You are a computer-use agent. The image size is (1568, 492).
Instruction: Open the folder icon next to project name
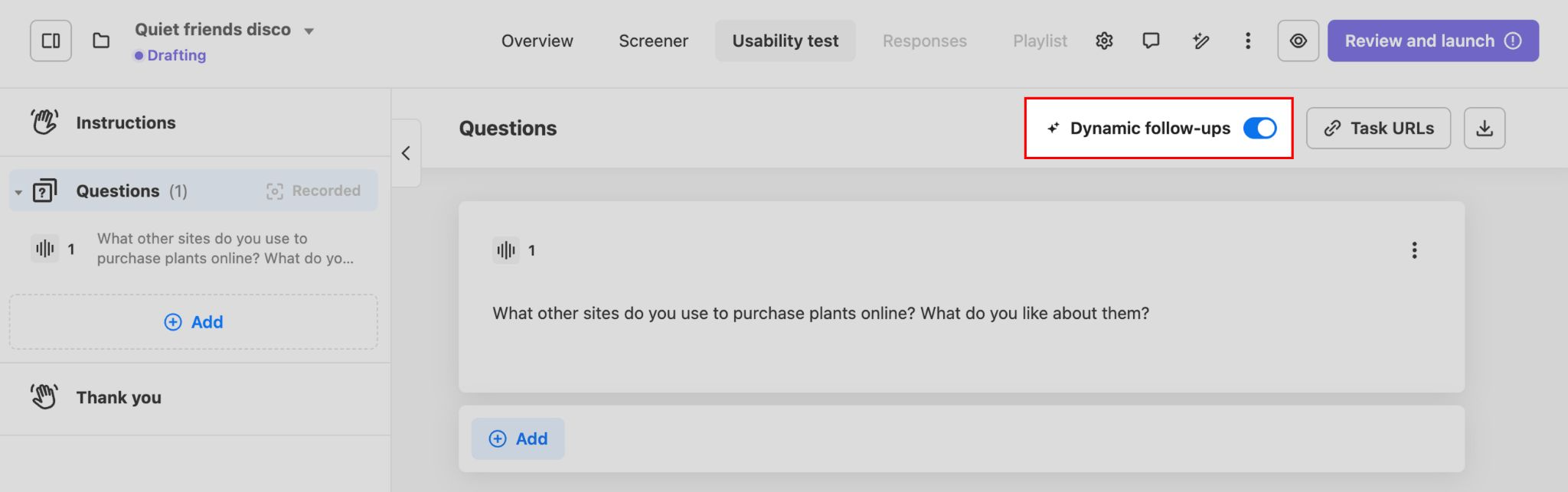click(101, 41)
